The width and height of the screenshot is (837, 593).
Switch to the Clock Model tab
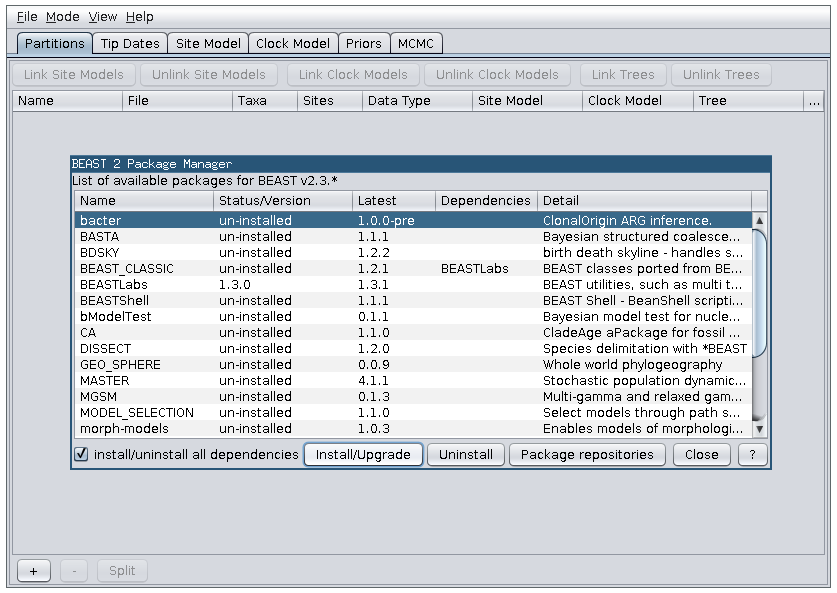293,44
